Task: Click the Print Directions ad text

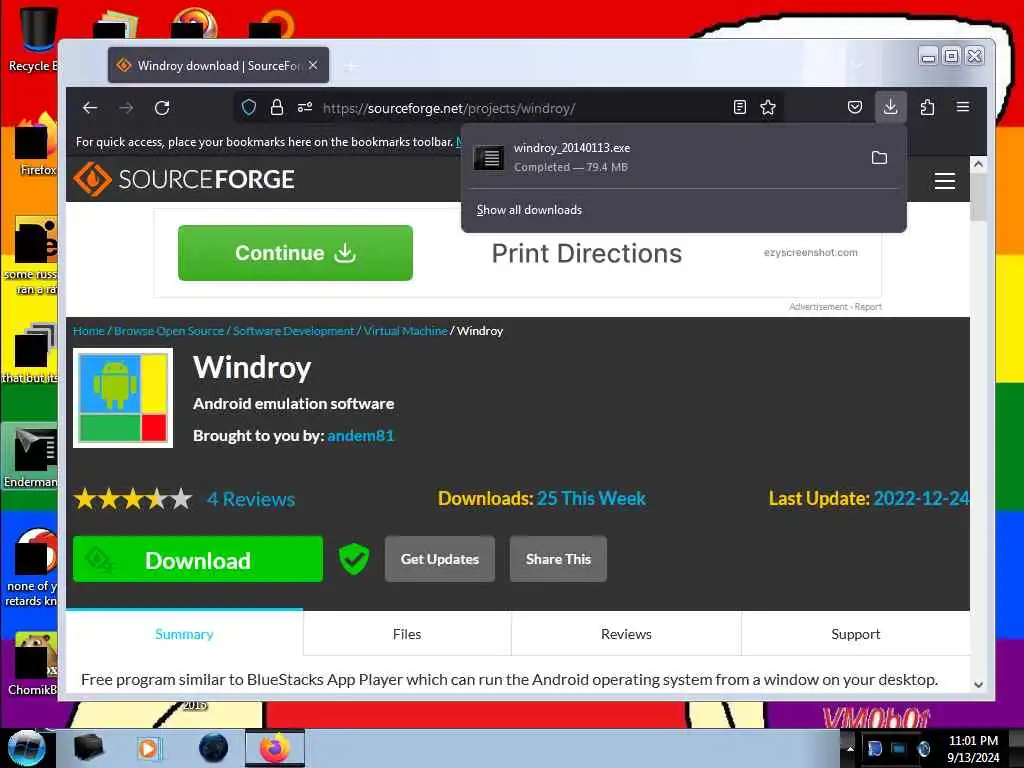Action: point(586,253)
